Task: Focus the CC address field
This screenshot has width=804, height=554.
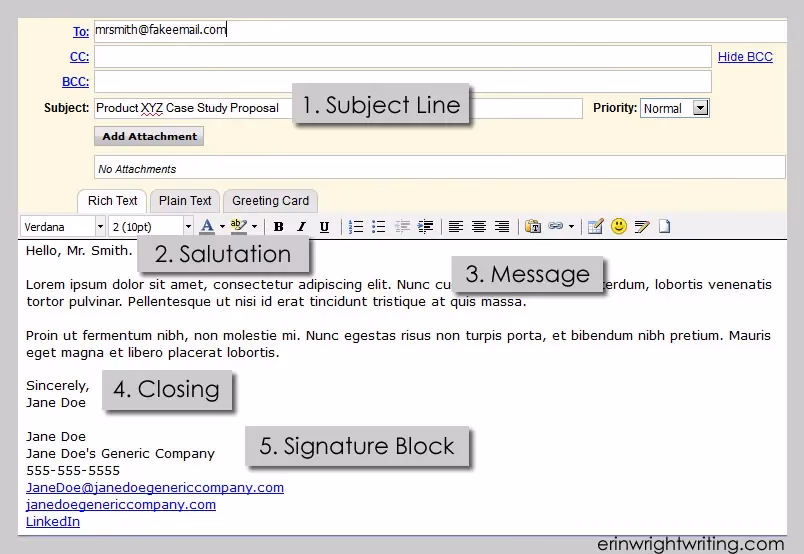Action: click(x=403, y=56)
